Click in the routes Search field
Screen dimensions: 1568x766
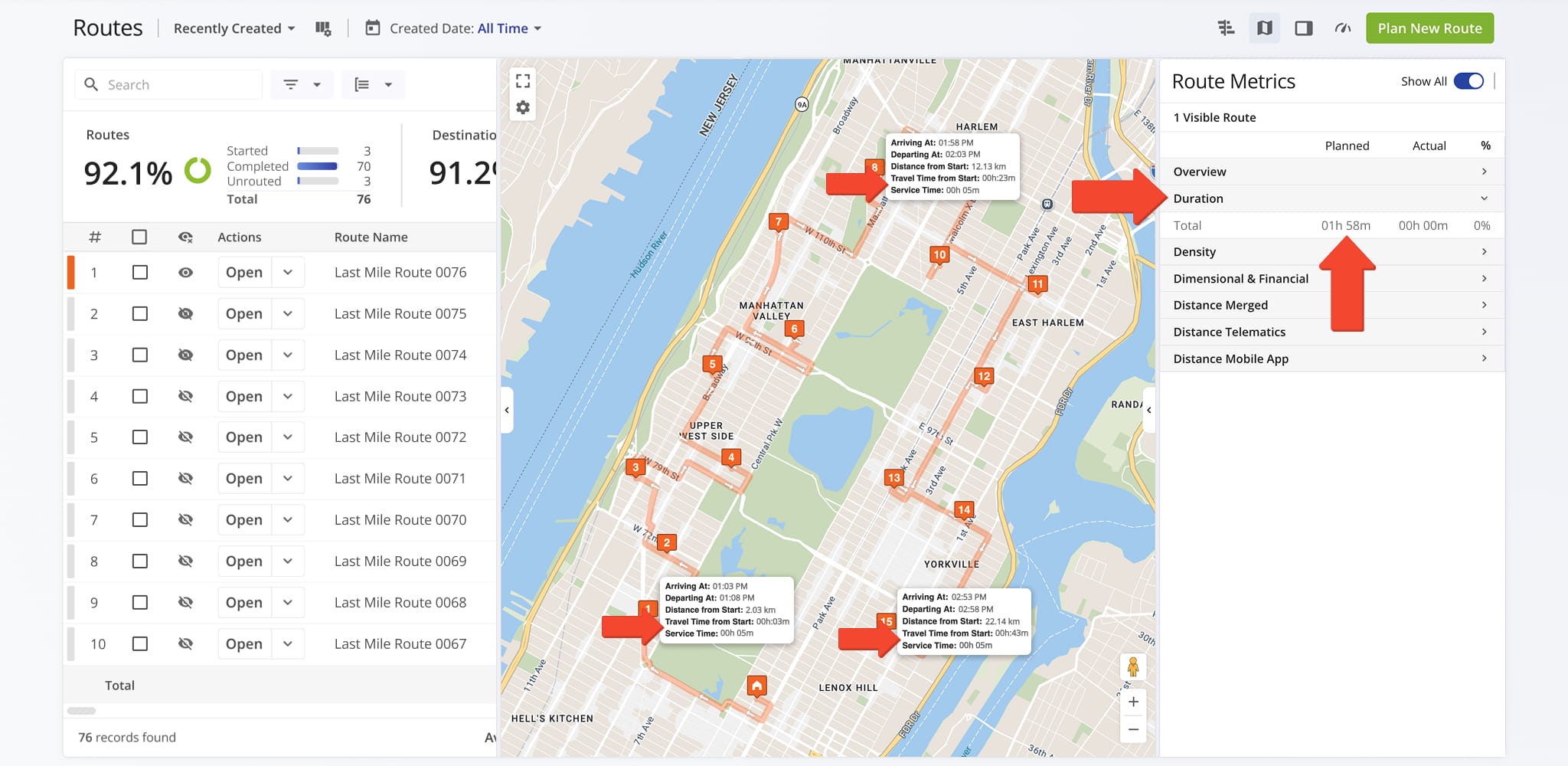click(168, 84)
